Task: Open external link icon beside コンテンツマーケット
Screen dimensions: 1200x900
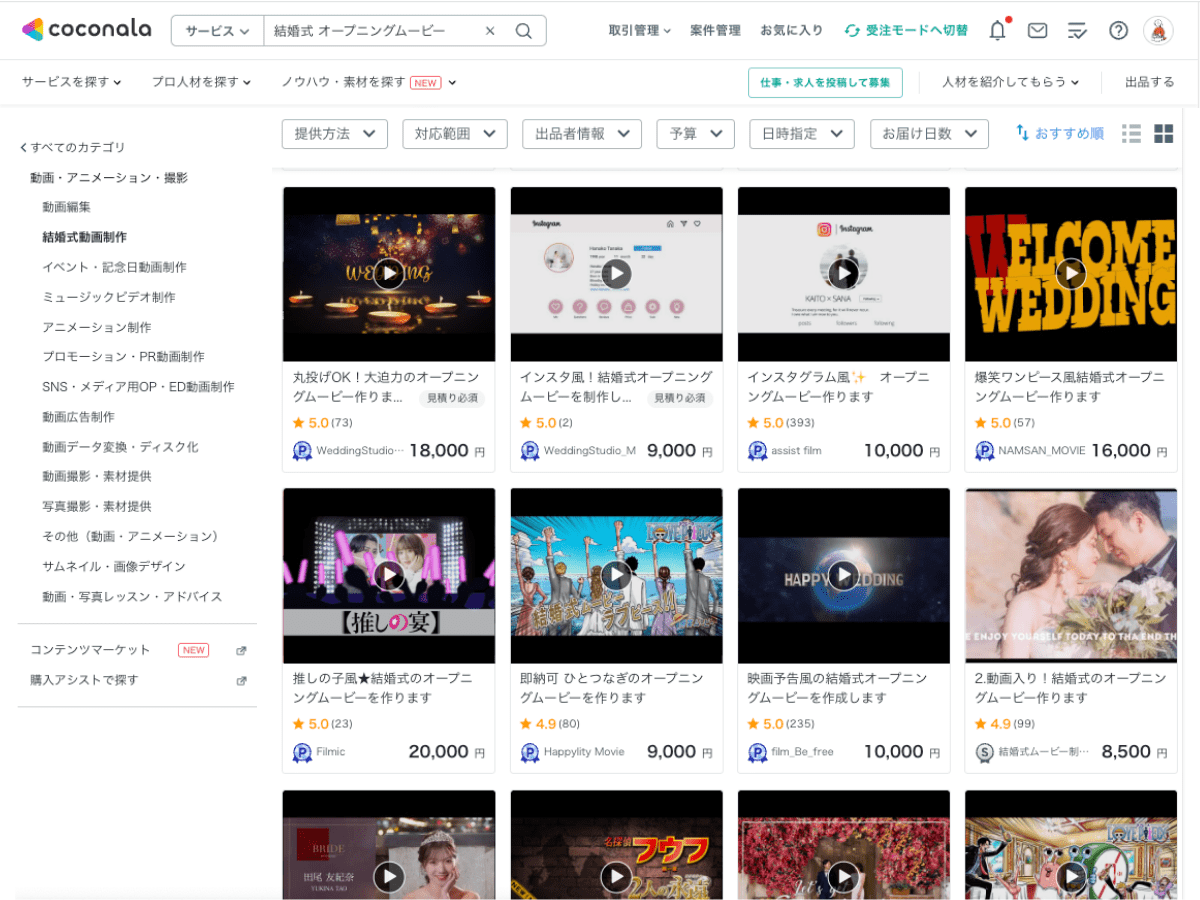Action: (x=241, y=650)
